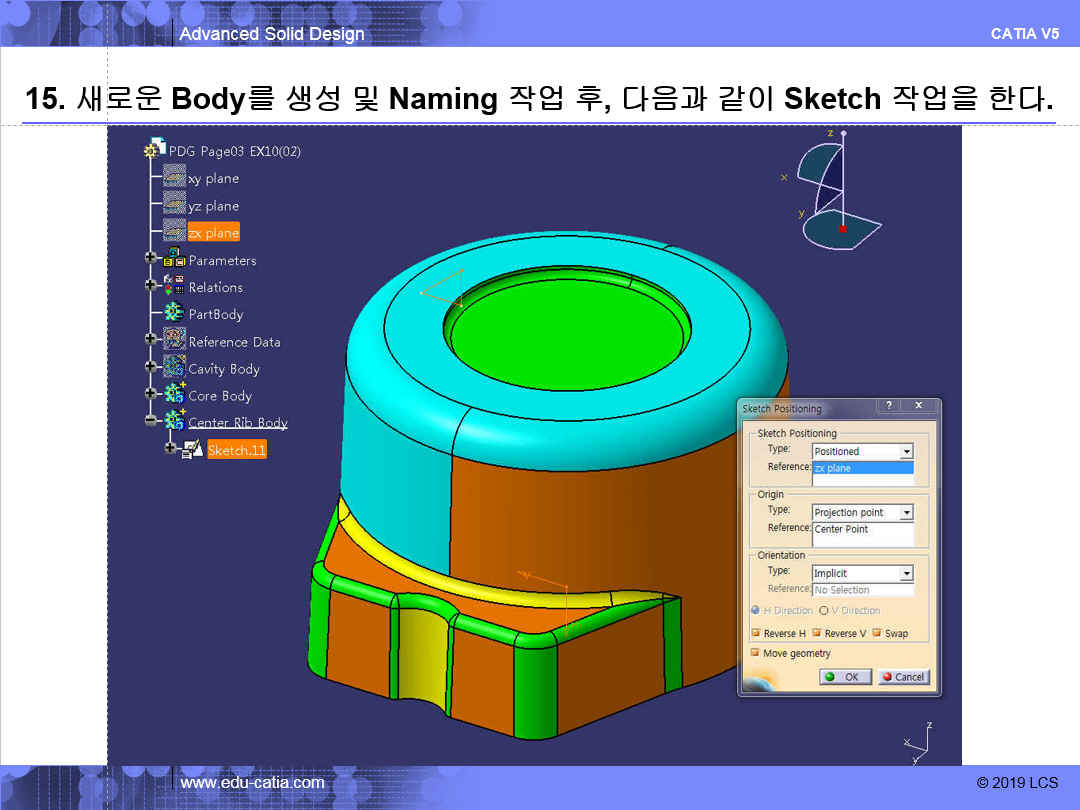This screenshot has width=1080, height=810.
Task: Select the Relations formula icon
Action: click(175, 287)
